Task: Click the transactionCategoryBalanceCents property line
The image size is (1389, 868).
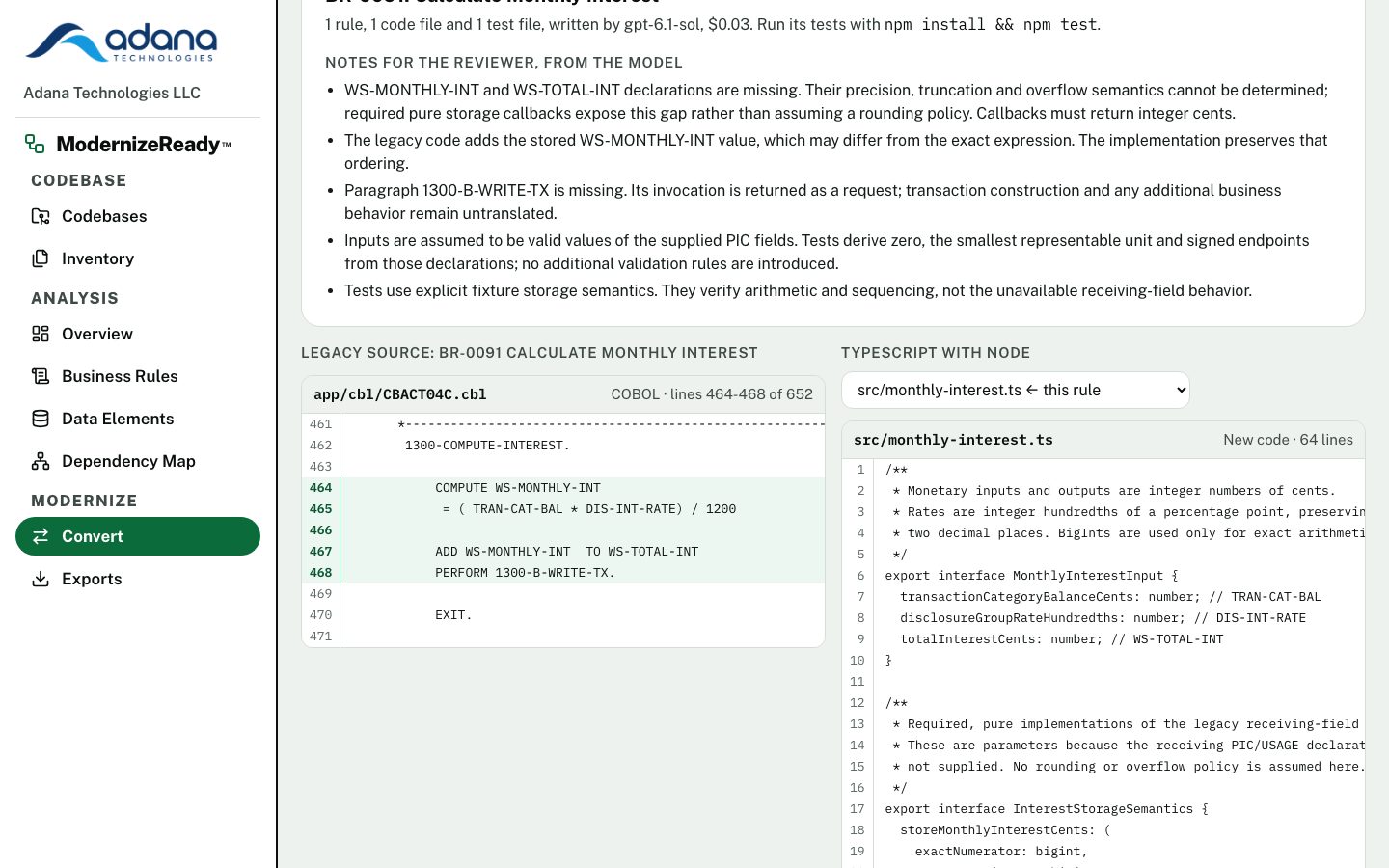Action: (x=1103, y=597)
